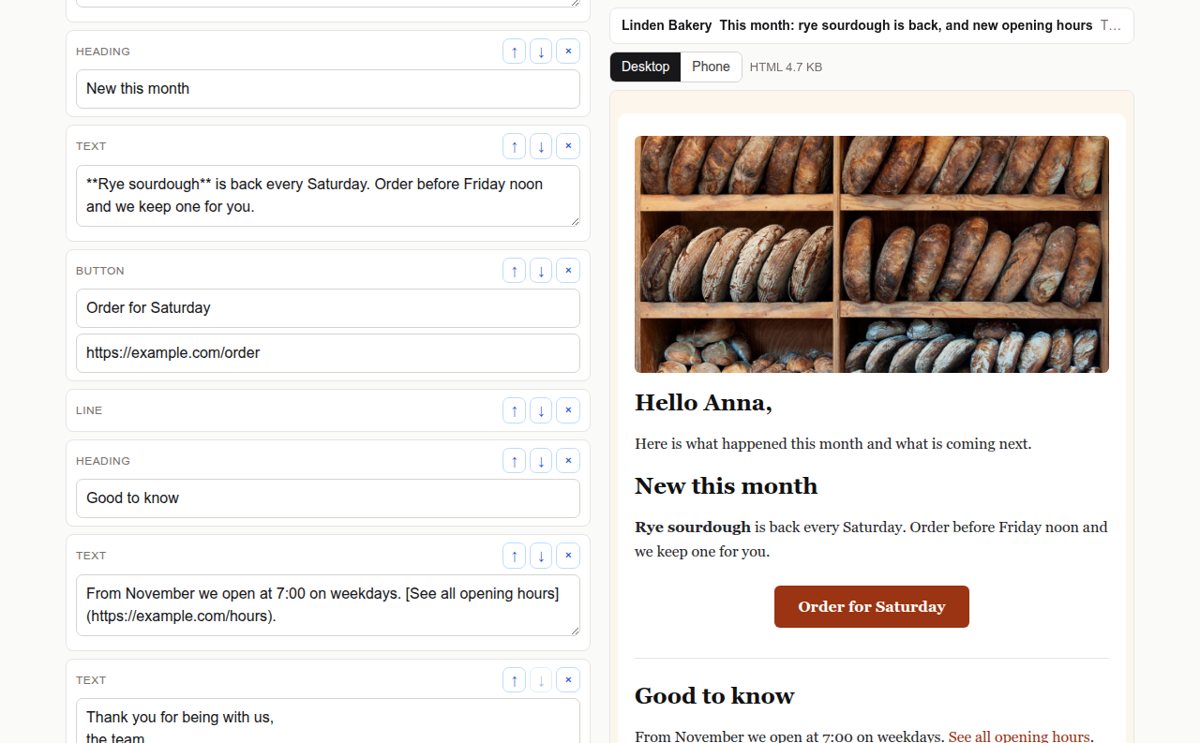The height and width of the screenshot is (743, 1200).
Task: Click the bread shelves image in preview
Action: [871, 254]
